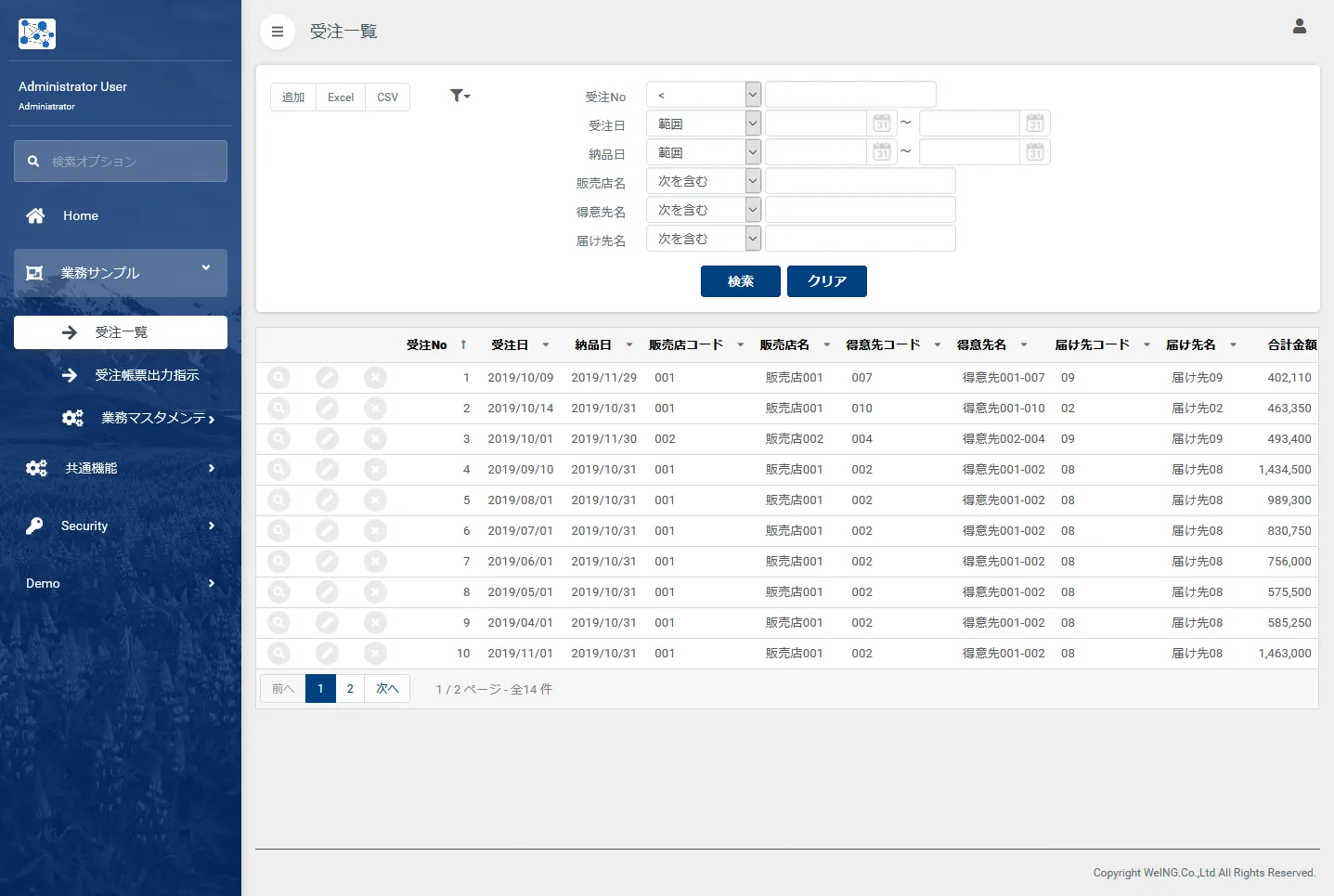Export the list with the Excel button
This screenshot has height=896, width=1334.
coord(341,97)
